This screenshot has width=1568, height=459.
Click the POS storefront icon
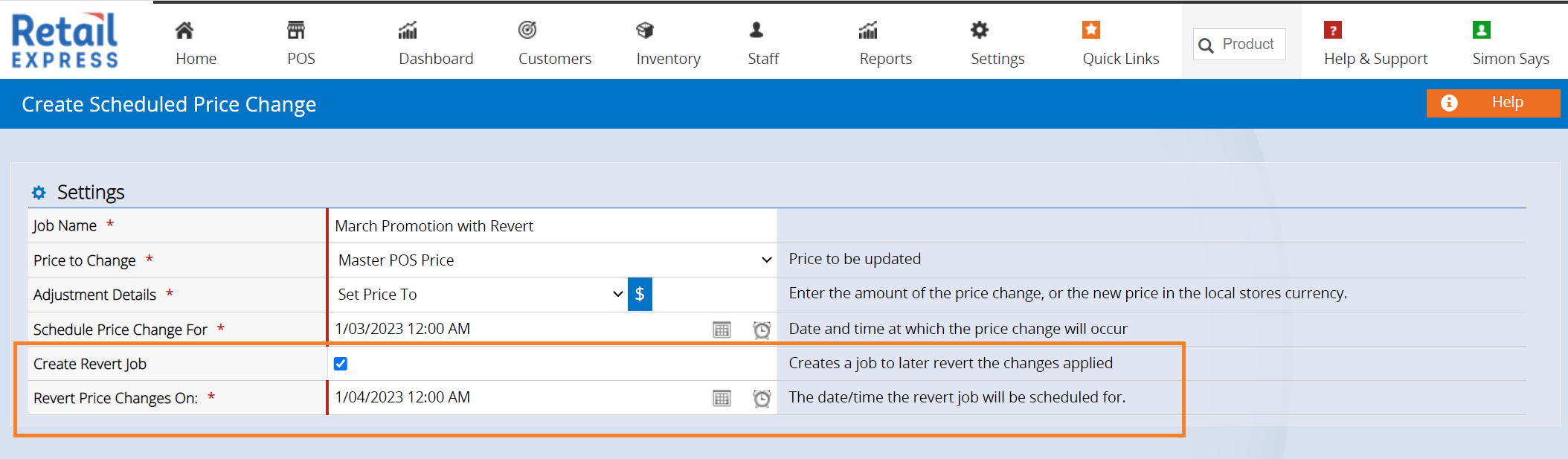(x=296, y=30)
